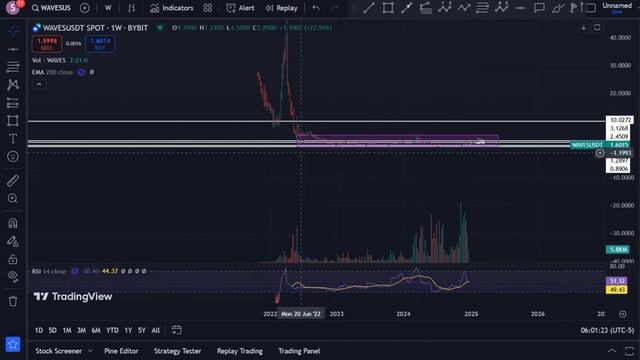Select the 5D time range

[53, 330]
